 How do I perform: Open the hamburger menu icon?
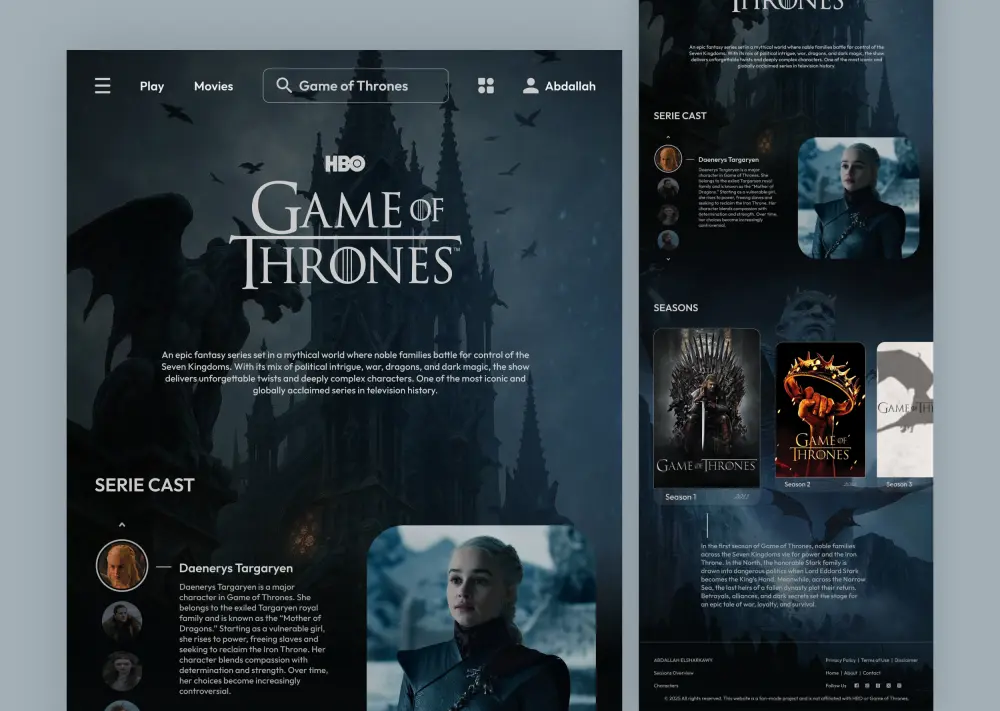coord(103,86)
